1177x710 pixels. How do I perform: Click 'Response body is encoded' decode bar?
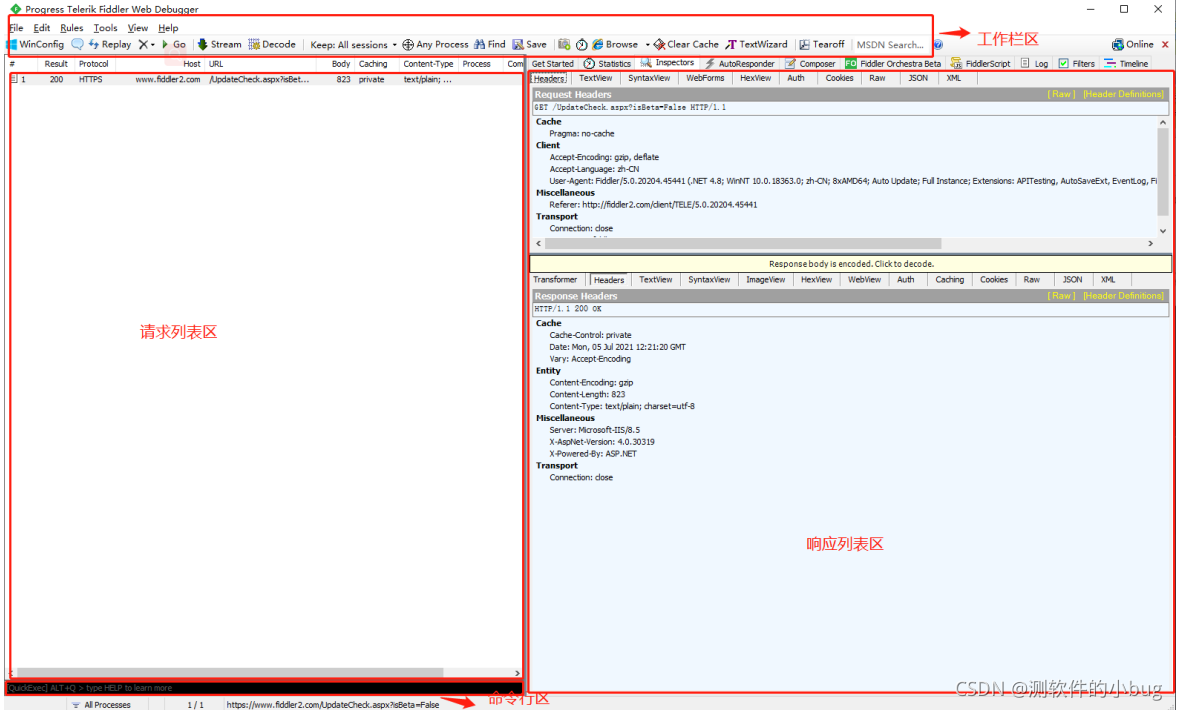(850, 263)
